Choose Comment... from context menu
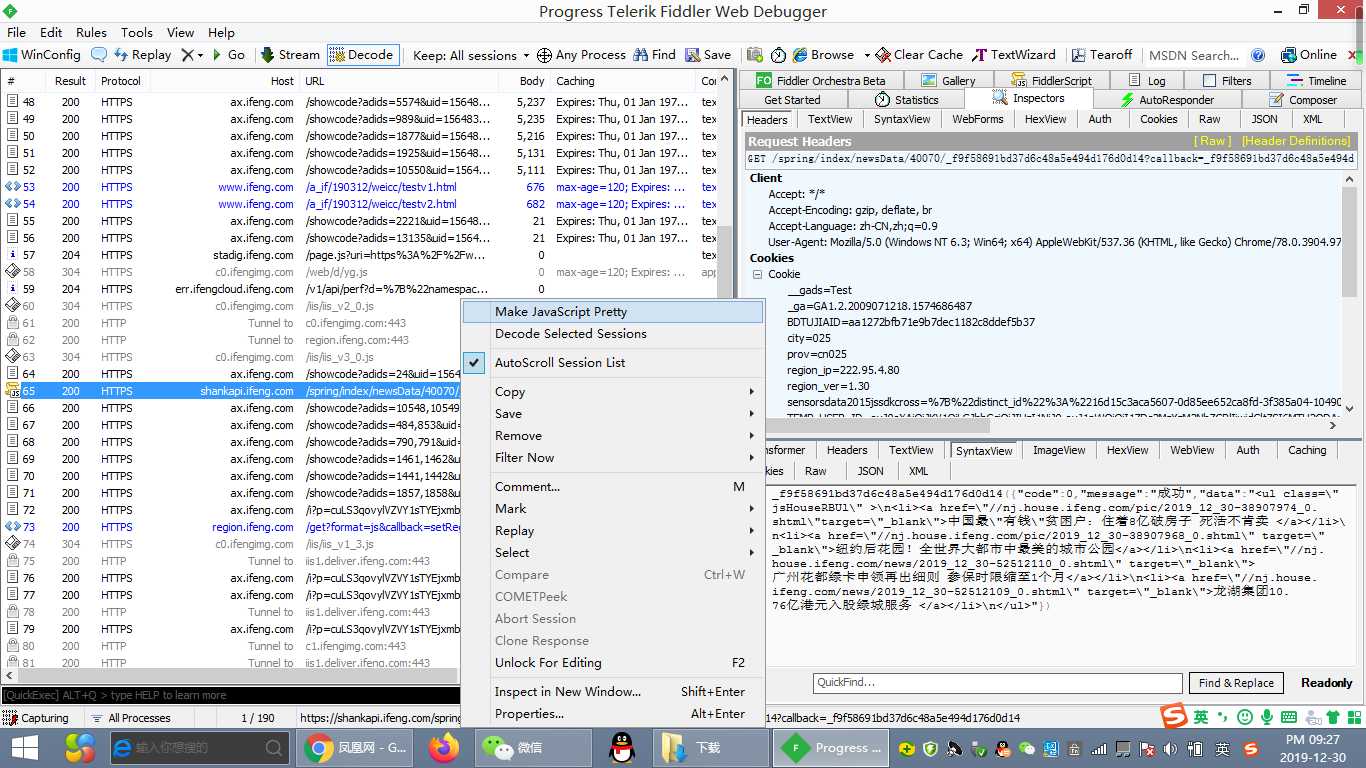This screenshot has width=1366, height=768. [612, 487]
